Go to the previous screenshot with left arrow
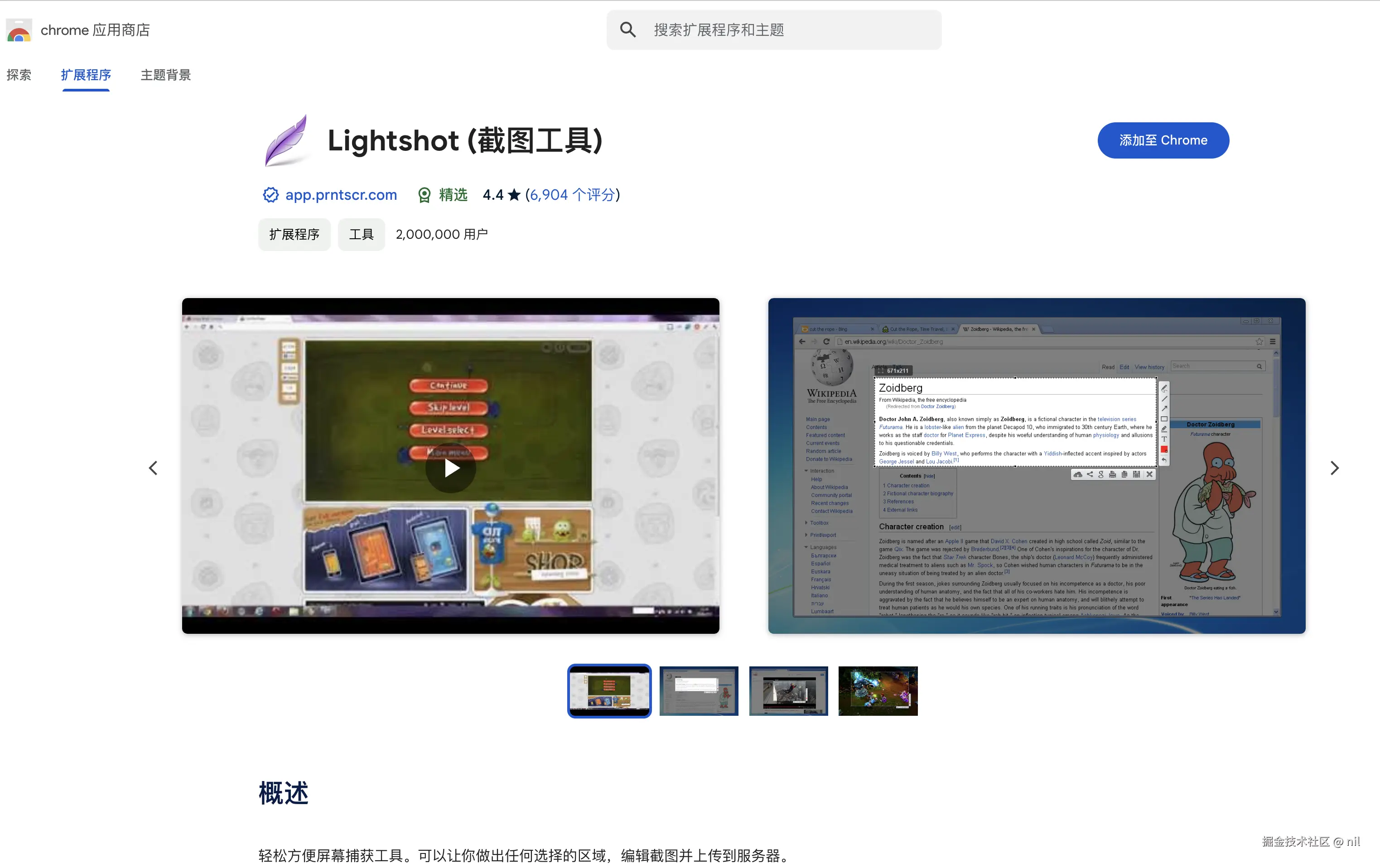This screenshot has width=1380, height=868. pos(153,468)
